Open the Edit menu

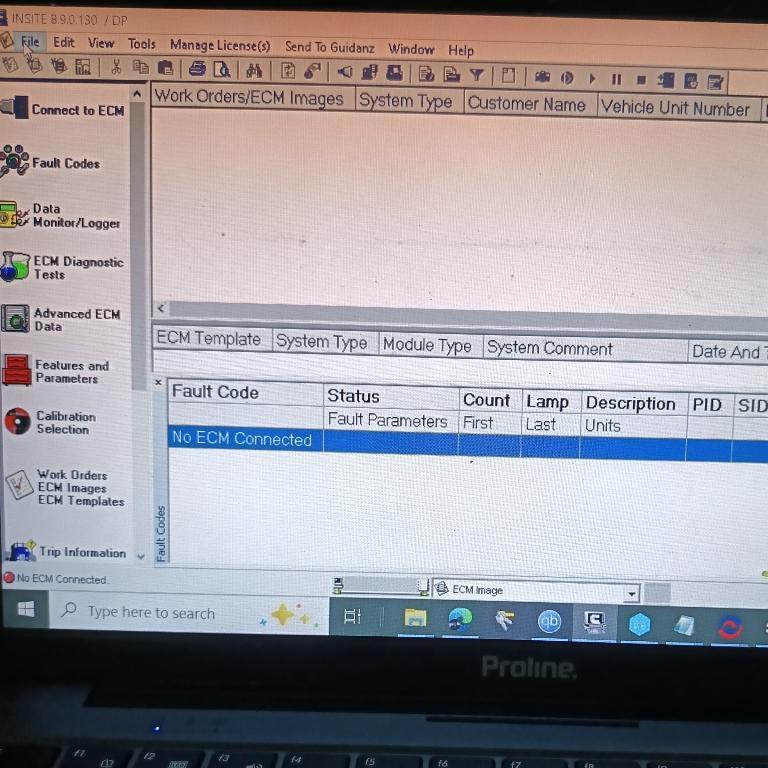tap(64, 43)
